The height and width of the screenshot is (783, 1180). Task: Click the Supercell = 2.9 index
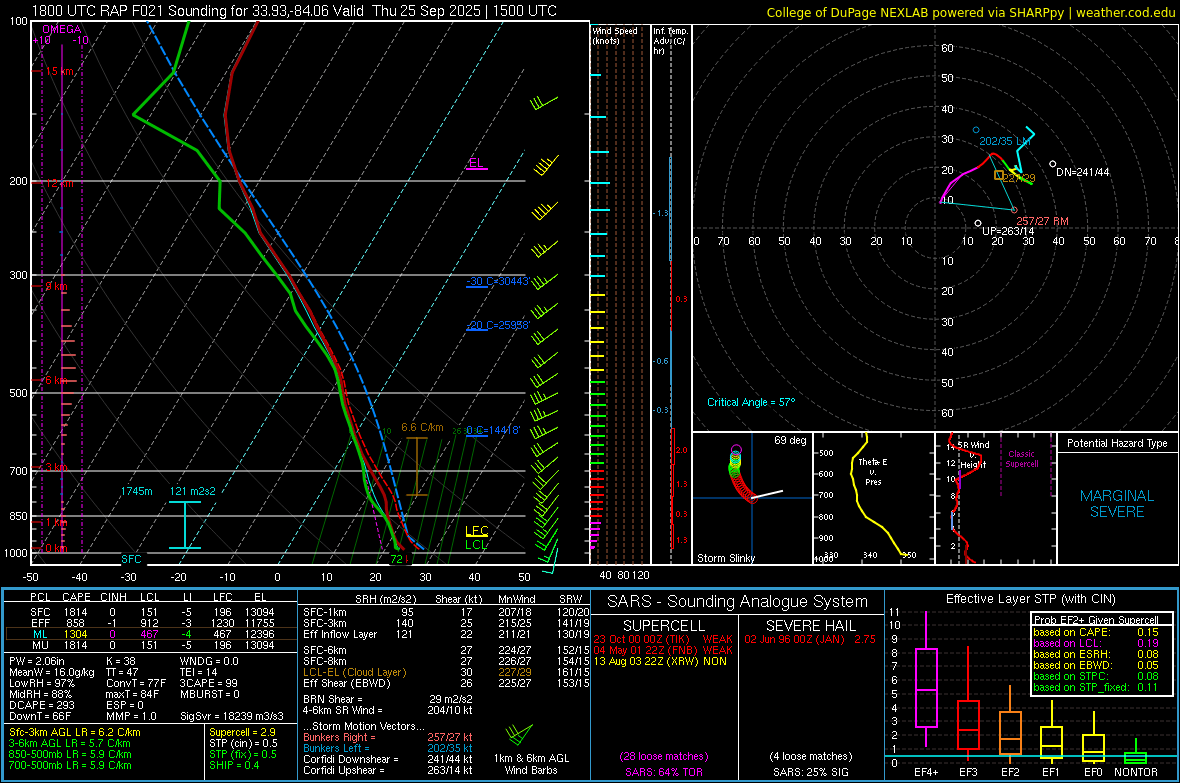click(x=242, y=732)
